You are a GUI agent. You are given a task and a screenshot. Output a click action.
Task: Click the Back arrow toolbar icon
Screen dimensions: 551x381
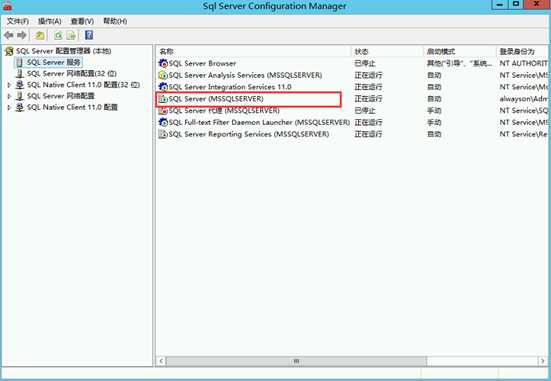click(9, 35)
